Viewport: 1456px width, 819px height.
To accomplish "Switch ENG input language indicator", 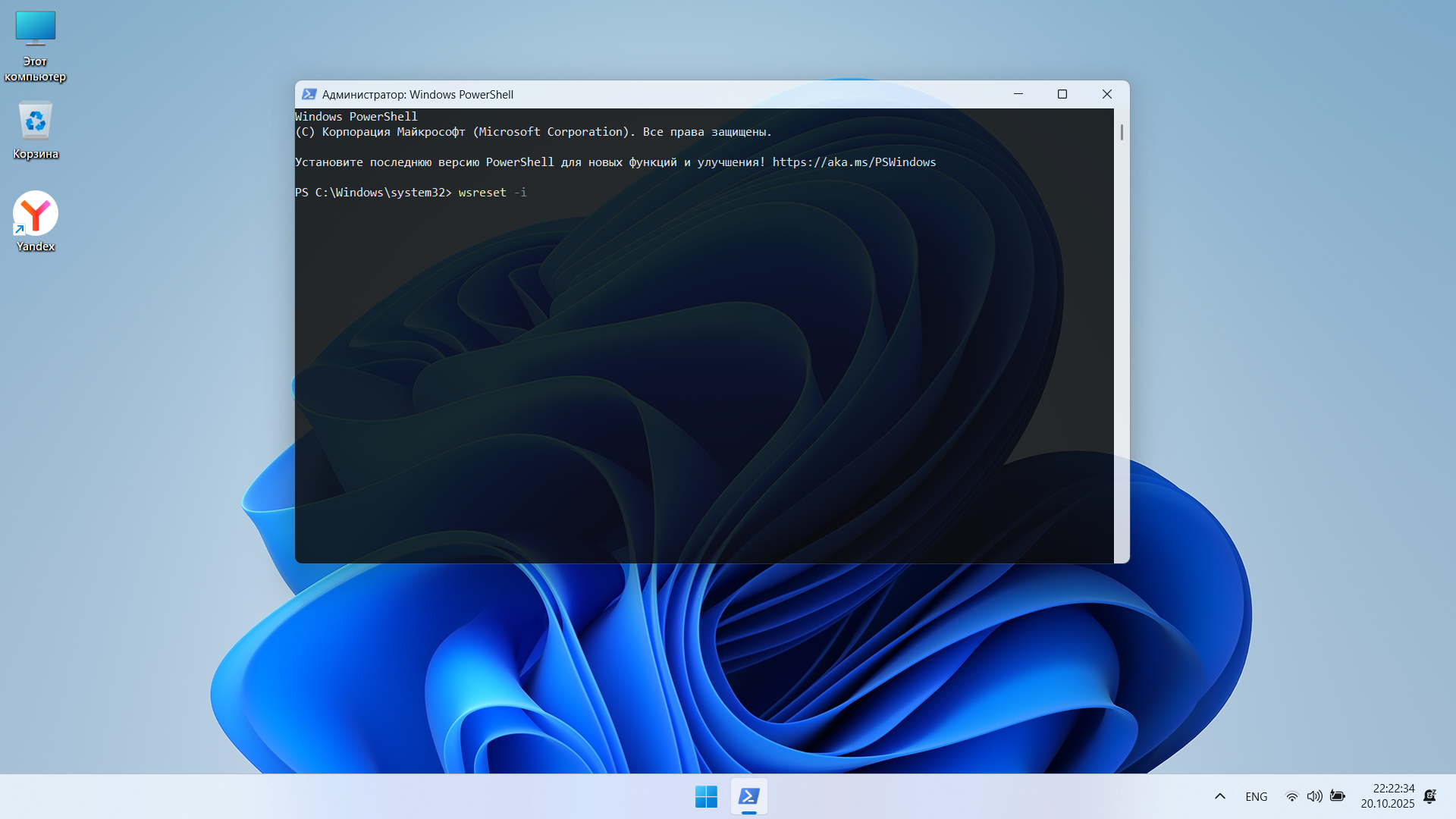I will [x=1256, y=796].
